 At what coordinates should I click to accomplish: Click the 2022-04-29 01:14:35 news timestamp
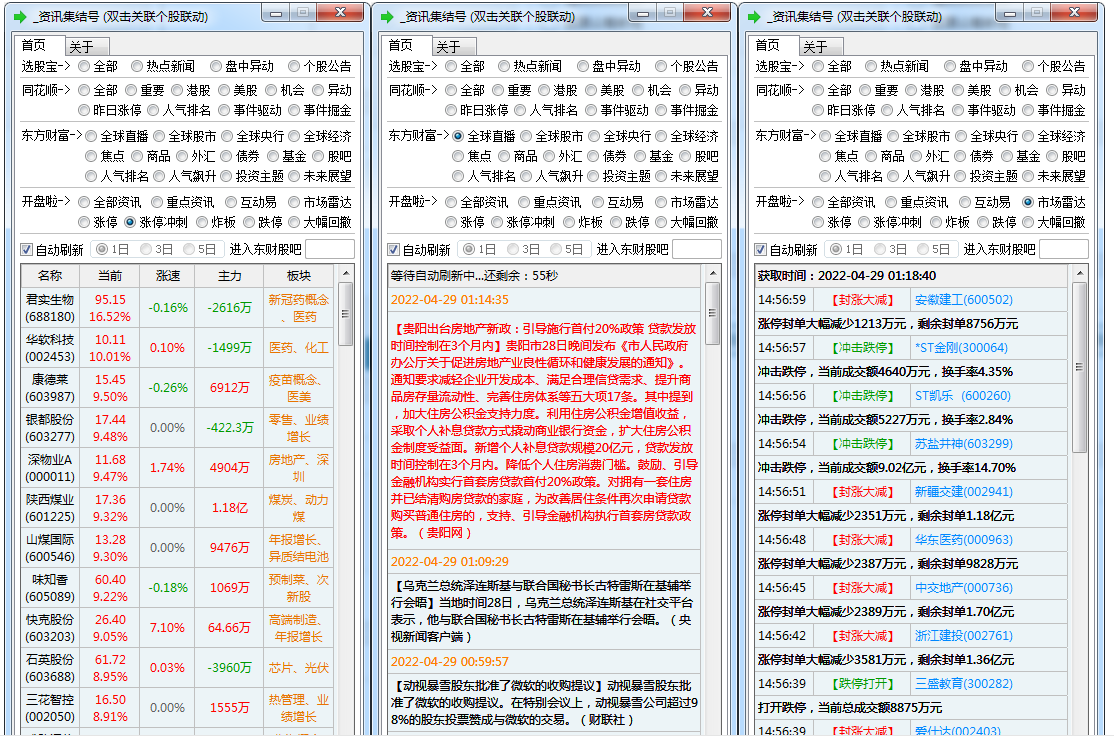tap(450, 299)
